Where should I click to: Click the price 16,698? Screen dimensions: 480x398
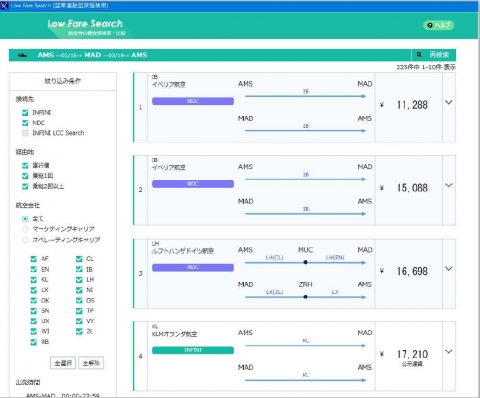412,271
